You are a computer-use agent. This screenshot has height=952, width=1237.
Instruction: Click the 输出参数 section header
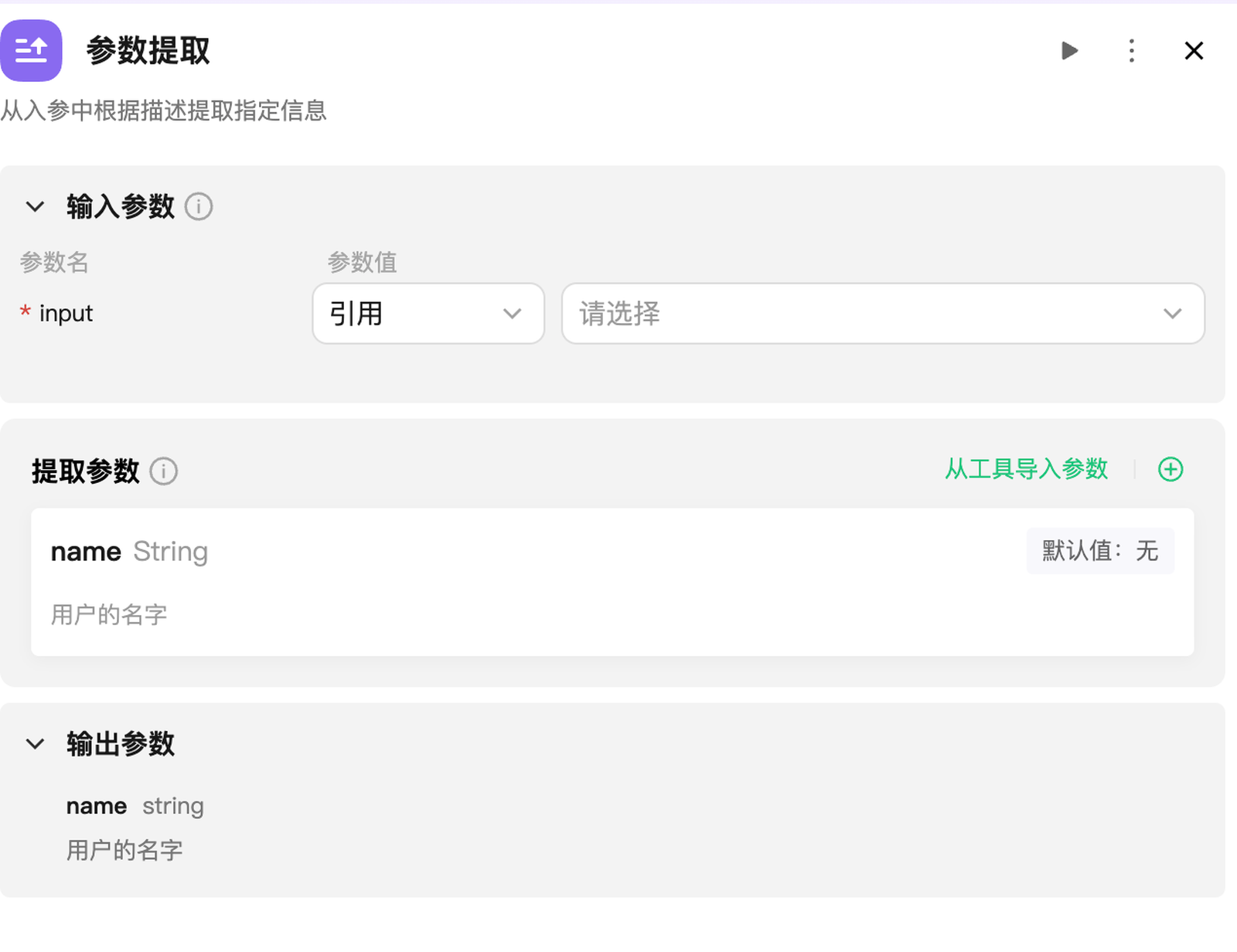point(121,744)
